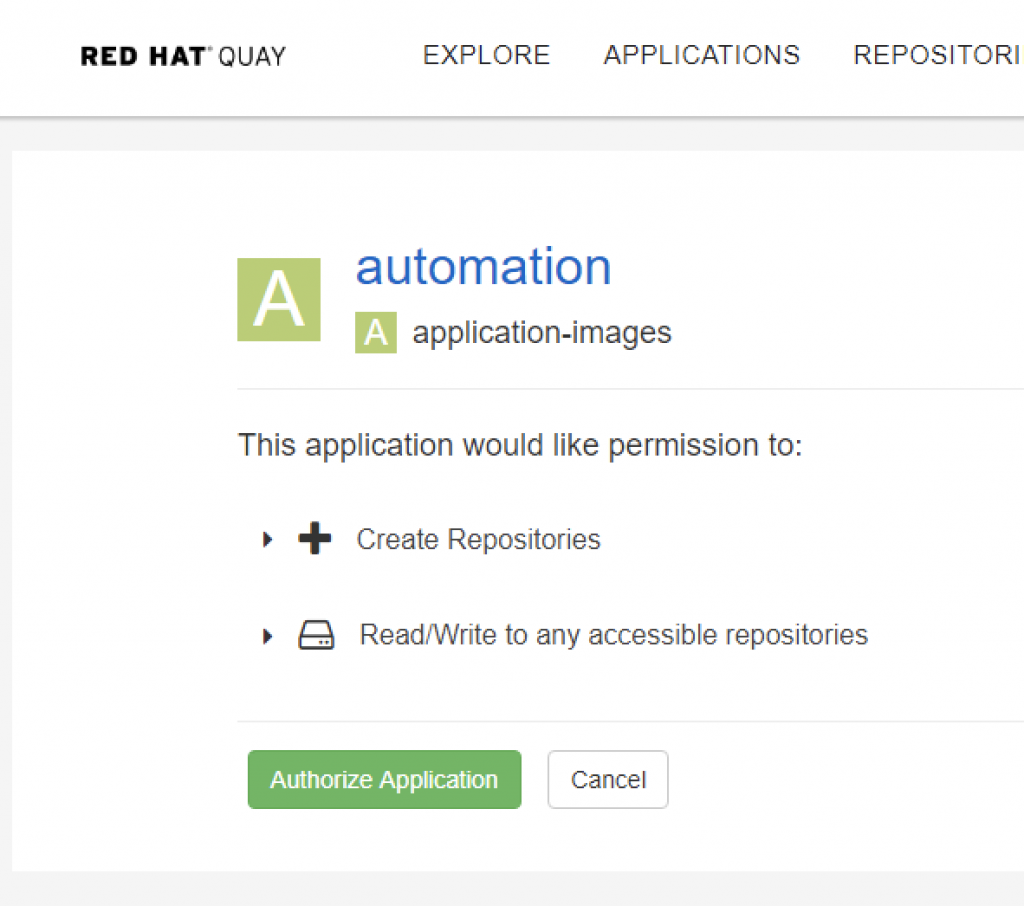This screenshot has height=906, width=1024.
Task: Select the application-images organization name
Action: 541,333
